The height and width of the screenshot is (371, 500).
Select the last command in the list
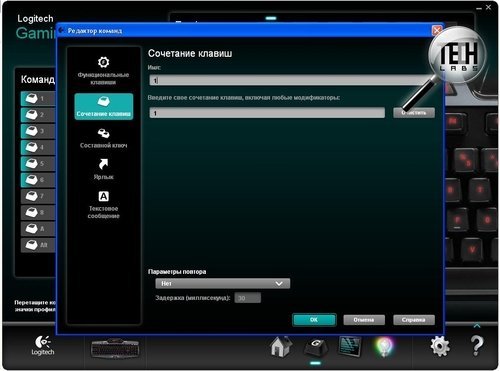38,245
